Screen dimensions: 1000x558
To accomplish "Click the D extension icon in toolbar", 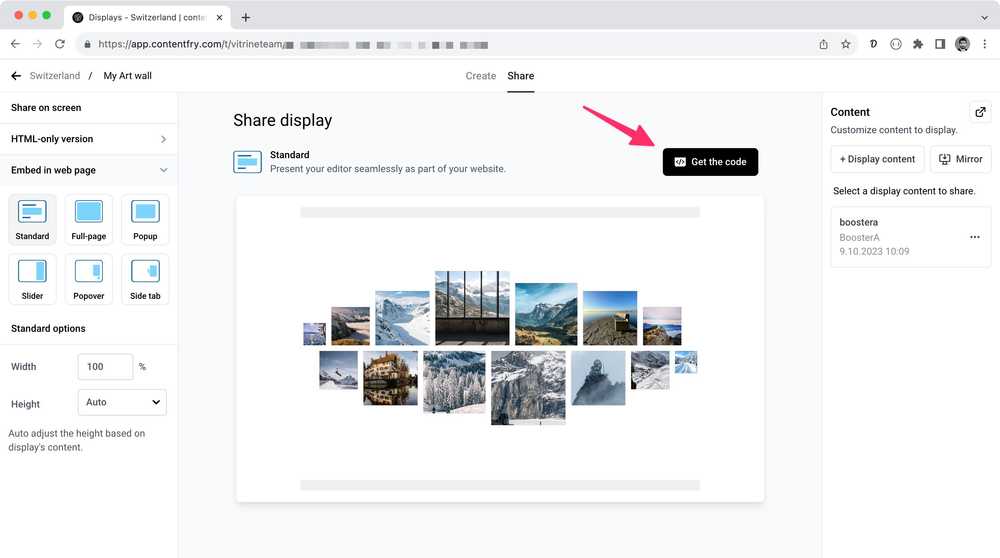I will [873, 44].
